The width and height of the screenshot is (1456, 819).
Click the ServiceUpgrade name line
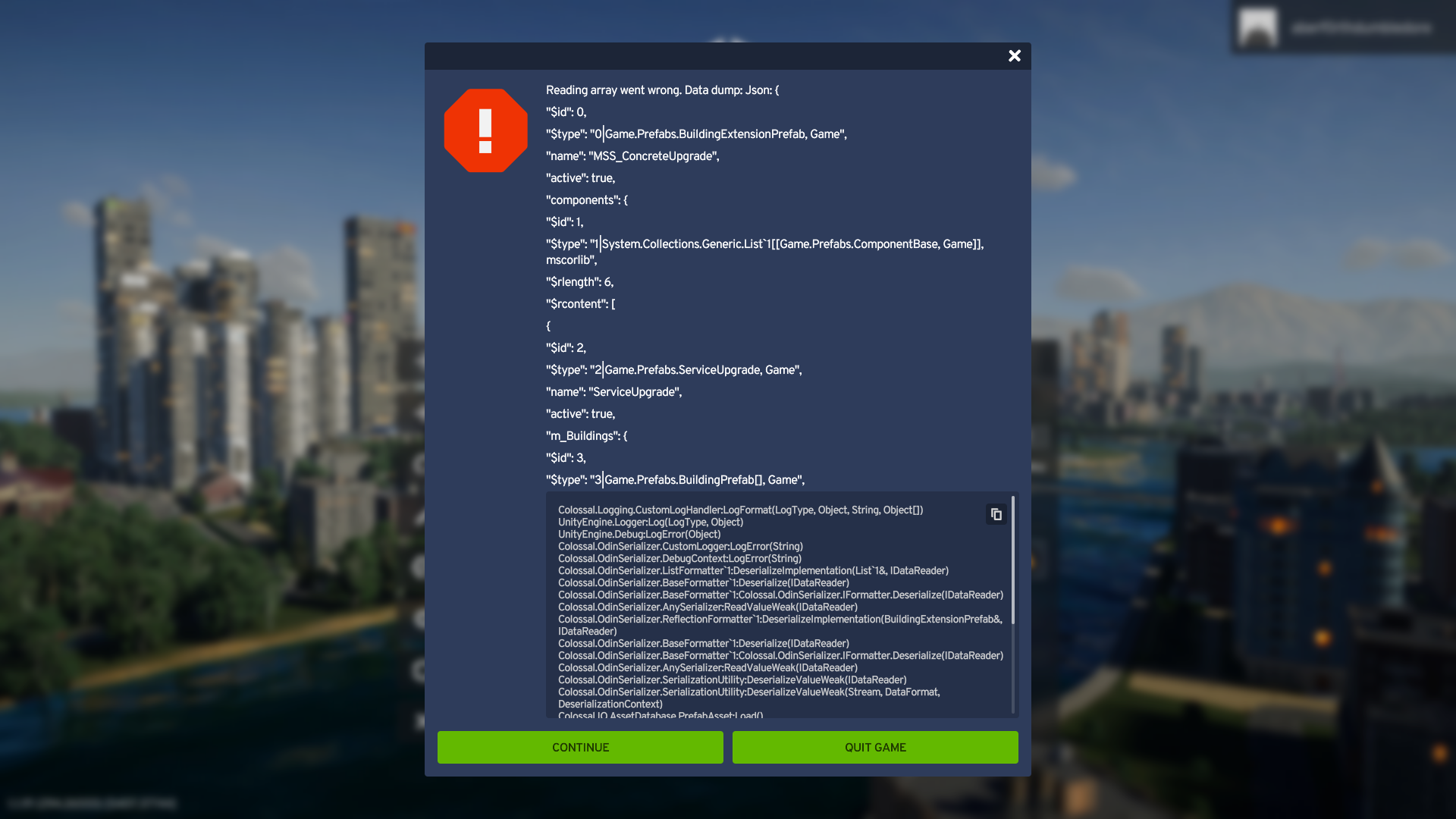[x=613, y=392]
